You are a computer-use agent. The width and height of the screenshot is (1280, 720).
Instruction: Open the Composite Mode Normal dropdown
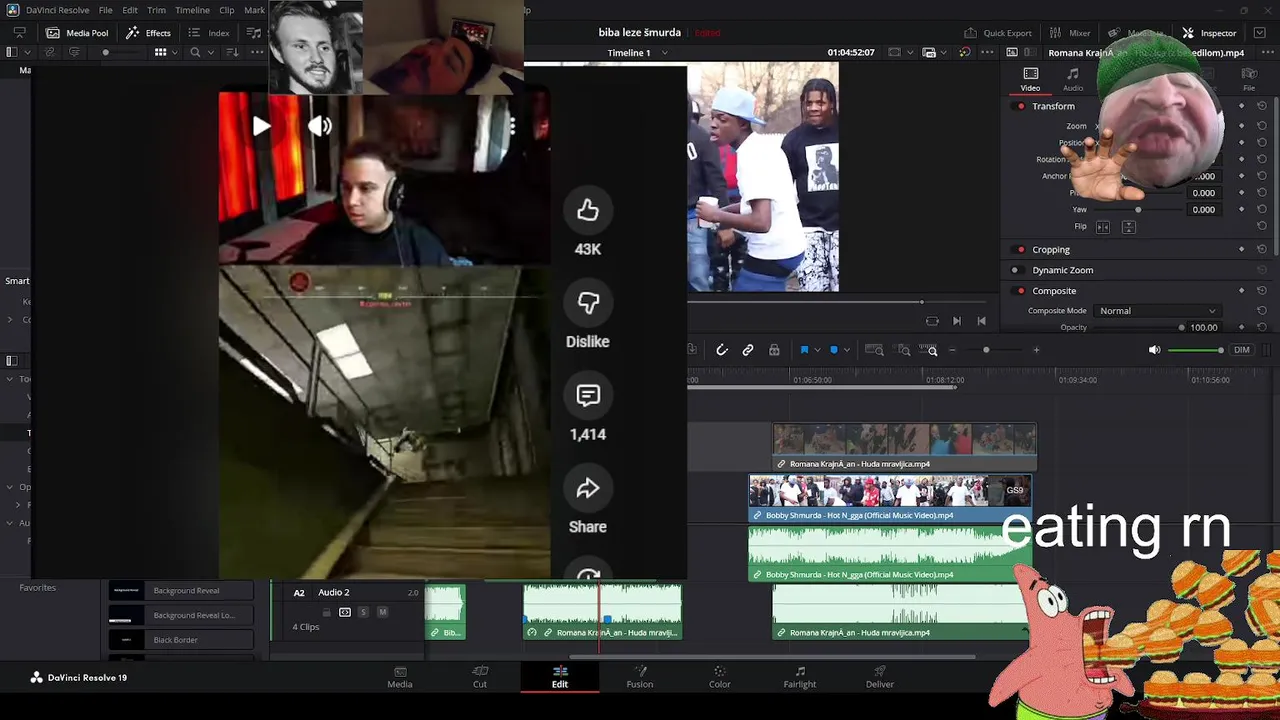1158,311
